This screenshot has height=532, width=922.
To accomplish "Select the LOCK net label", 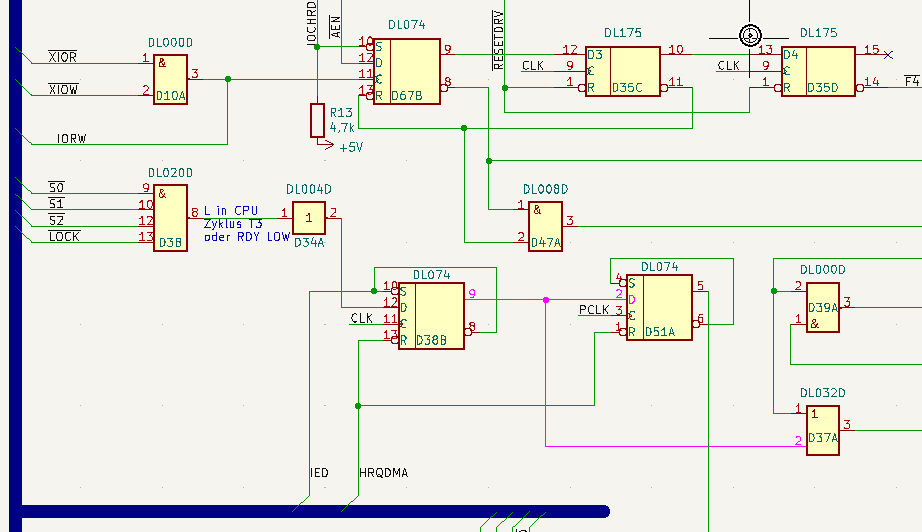I will (64, 236).
